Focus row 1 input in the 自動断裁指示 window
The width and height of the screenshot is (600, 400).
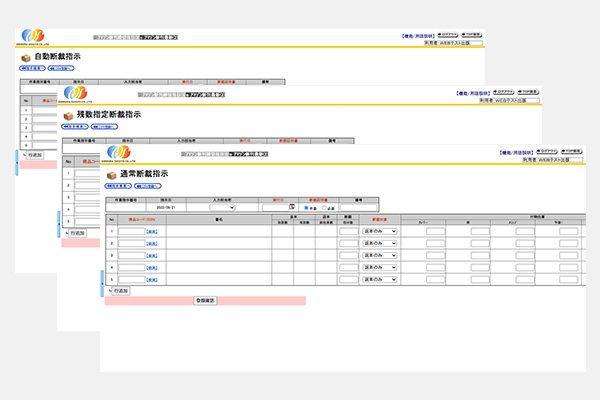click(45, 110)
